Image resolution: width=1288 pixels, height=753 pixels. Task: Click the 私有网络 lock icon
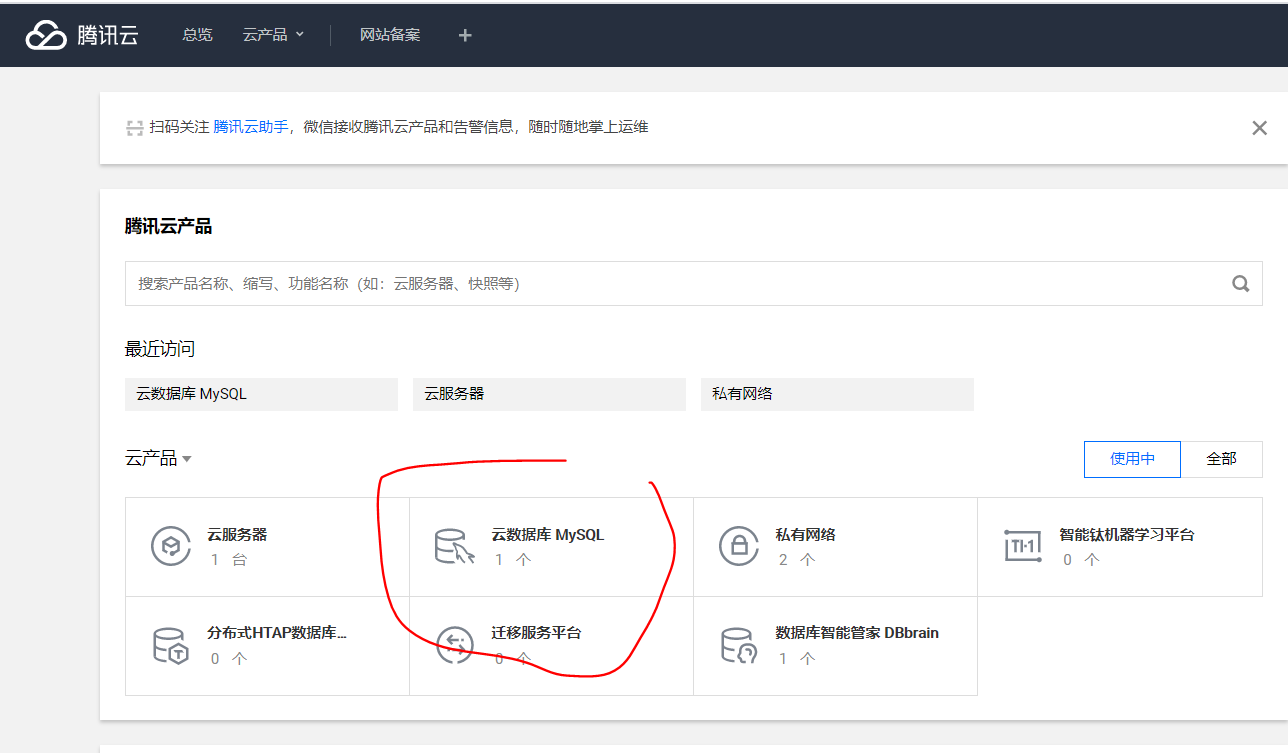(x=739, y=546)
